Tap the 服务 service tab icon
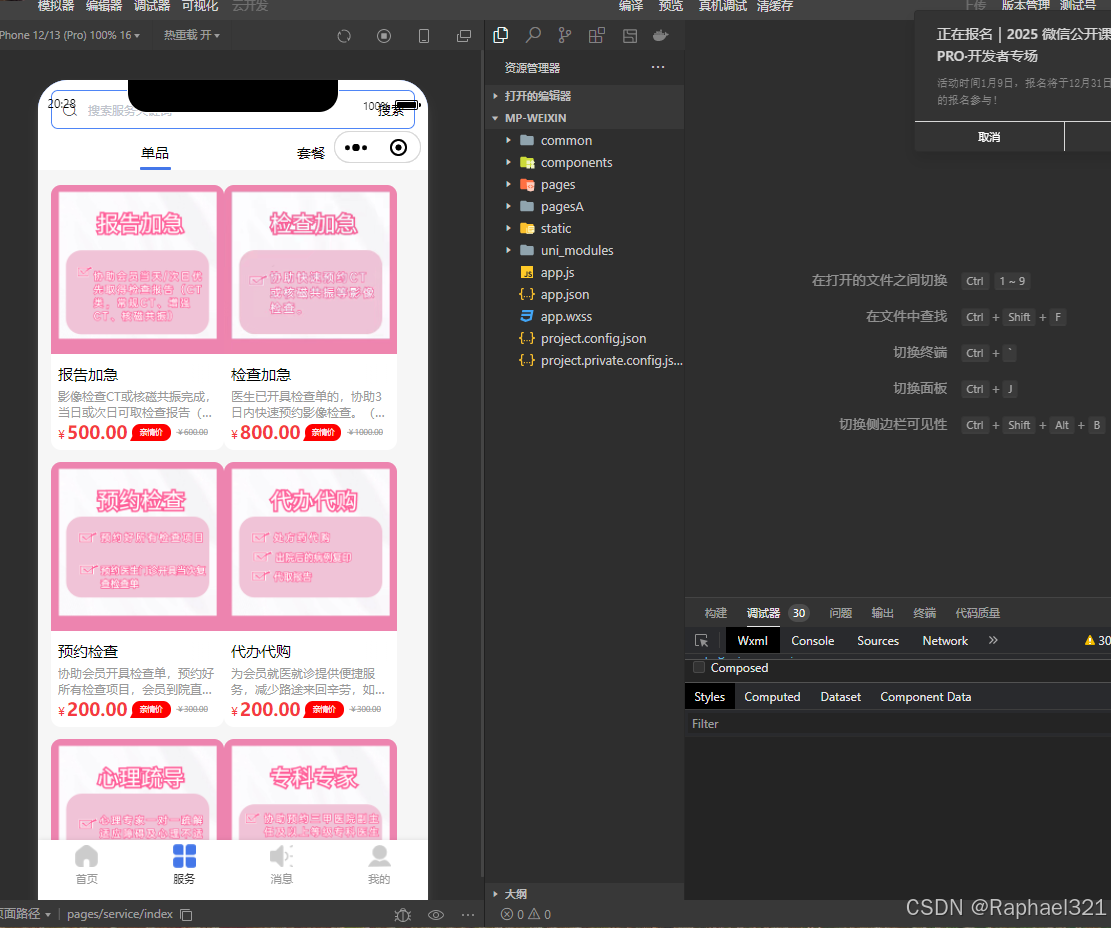Screen dimensions: 1111x928 pyautogui.click(x=184, y=864)
